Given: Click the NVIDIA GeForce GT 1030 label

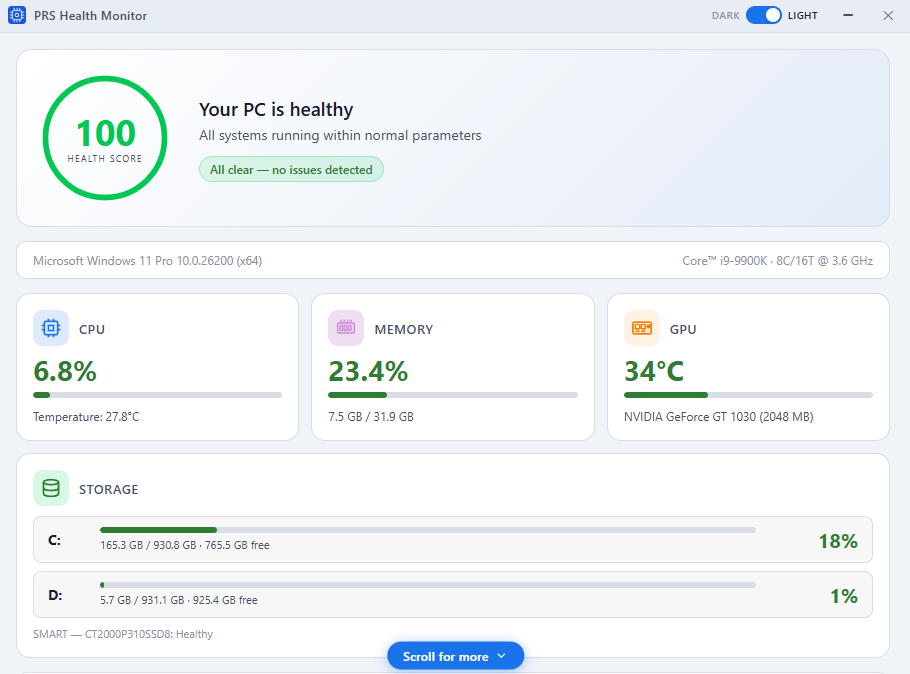Looking at the screenshot, I should [x=718, y=417].
